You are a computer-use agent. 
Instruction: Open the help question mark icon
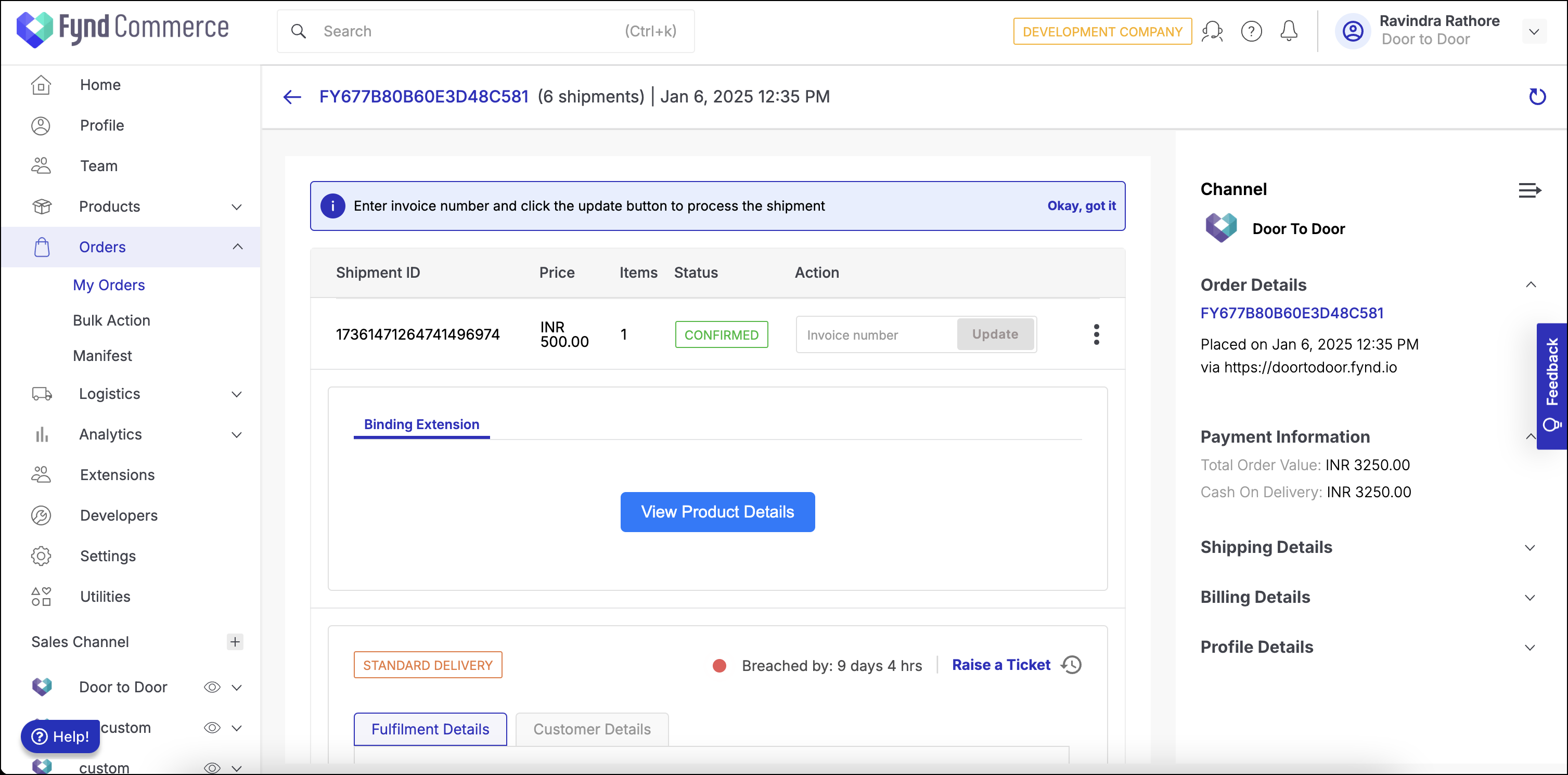[1251, 31]
